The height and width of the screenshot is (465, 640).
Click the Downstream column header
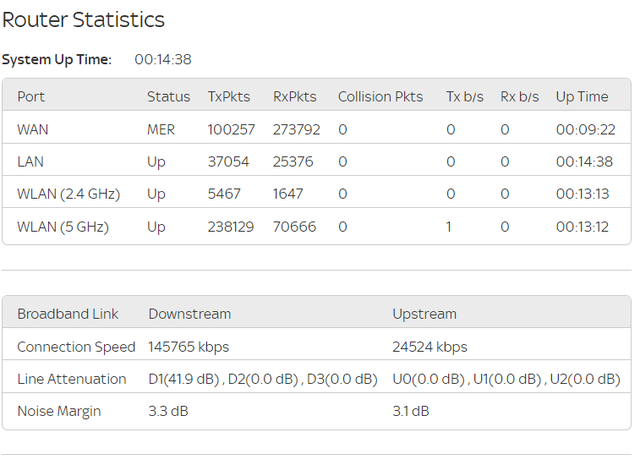click(190, 314)
